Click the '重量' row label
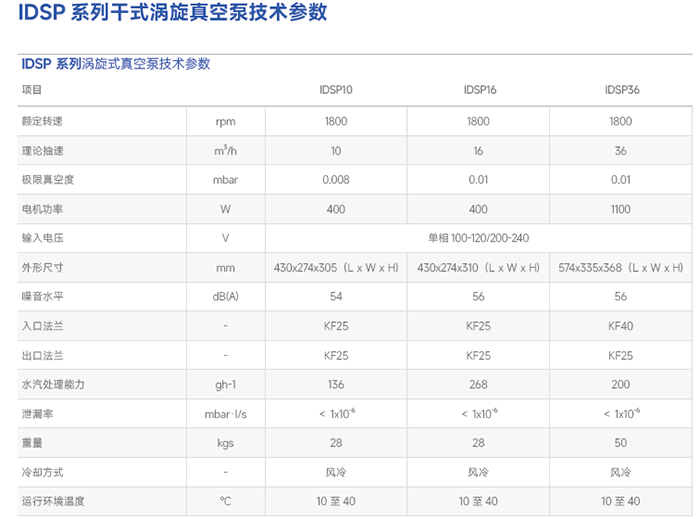This screenshot has width=700, height=519. (32, 443)
